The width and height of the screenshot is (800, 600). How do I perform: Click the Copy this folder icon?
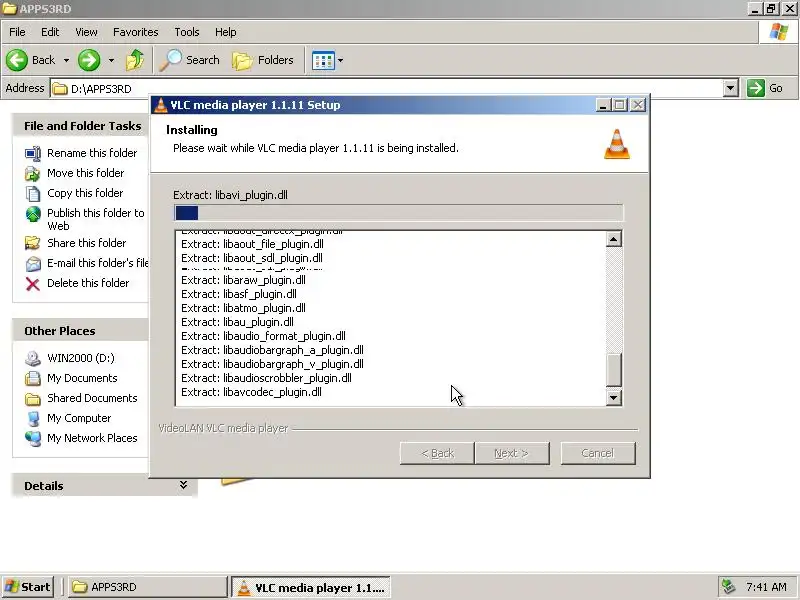tap(33, 193)
